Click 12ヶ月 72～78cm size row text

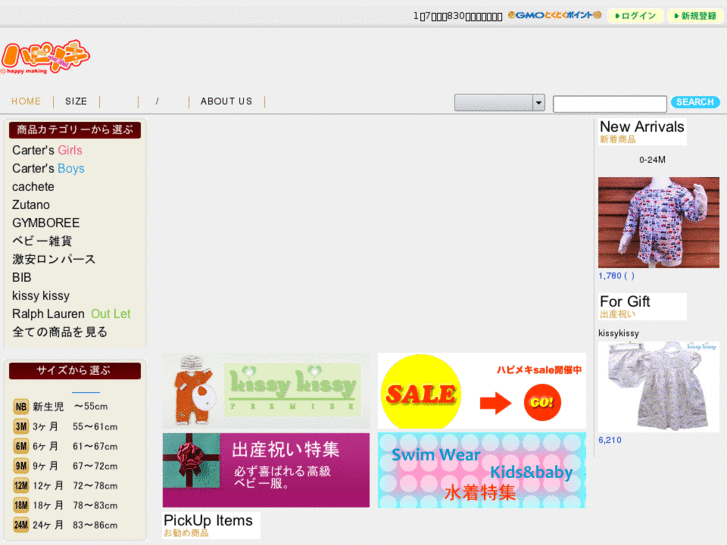tap(75, 486)
